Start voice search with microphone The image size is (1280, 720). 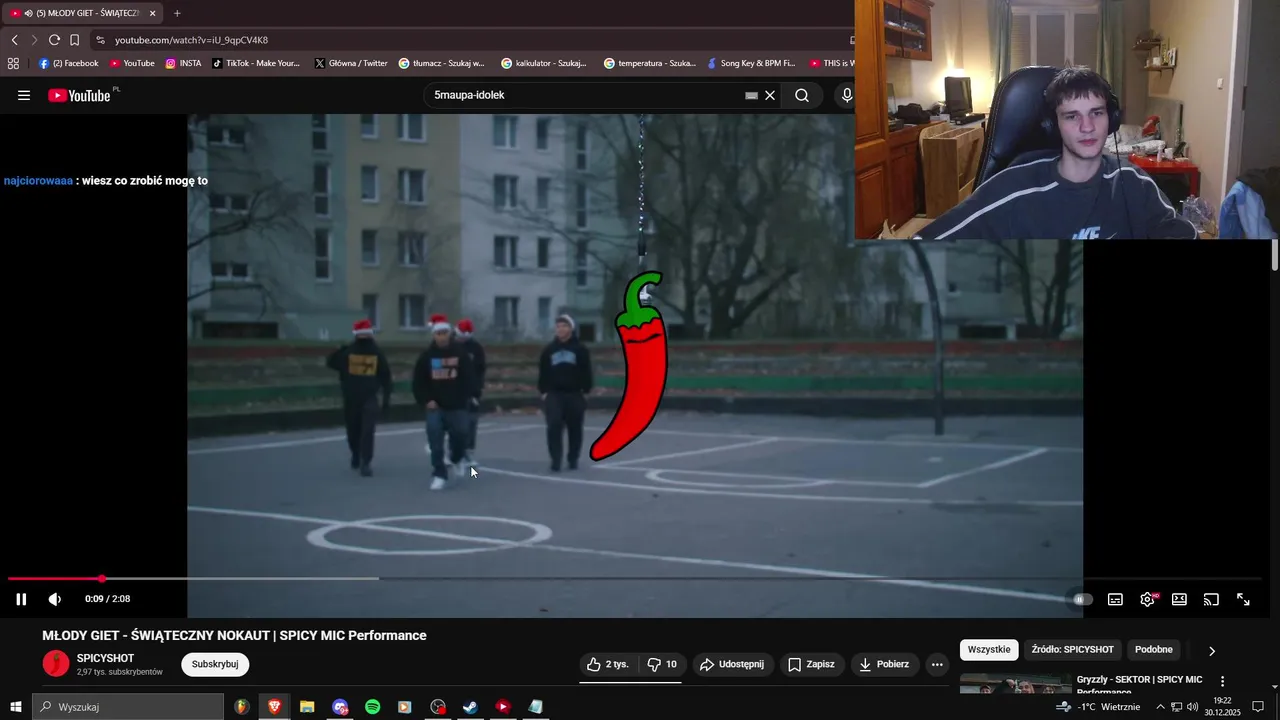[x=846, y=95]
